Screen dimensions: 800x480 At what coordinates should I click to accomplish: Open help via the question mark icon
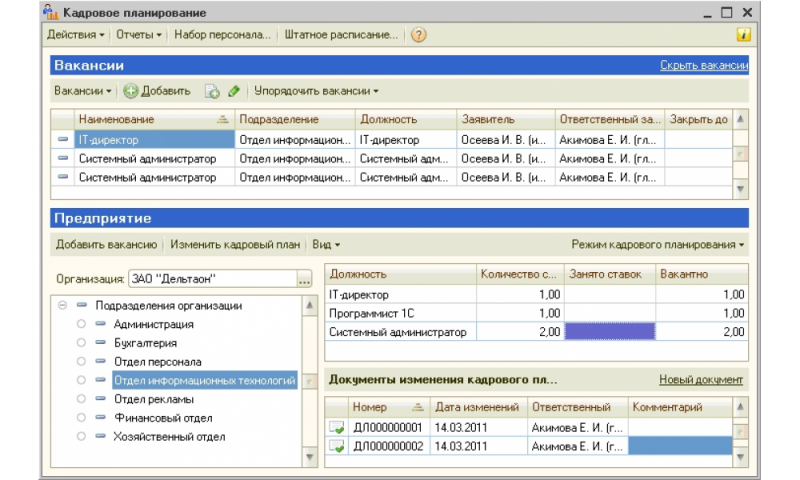pos(418,35)
